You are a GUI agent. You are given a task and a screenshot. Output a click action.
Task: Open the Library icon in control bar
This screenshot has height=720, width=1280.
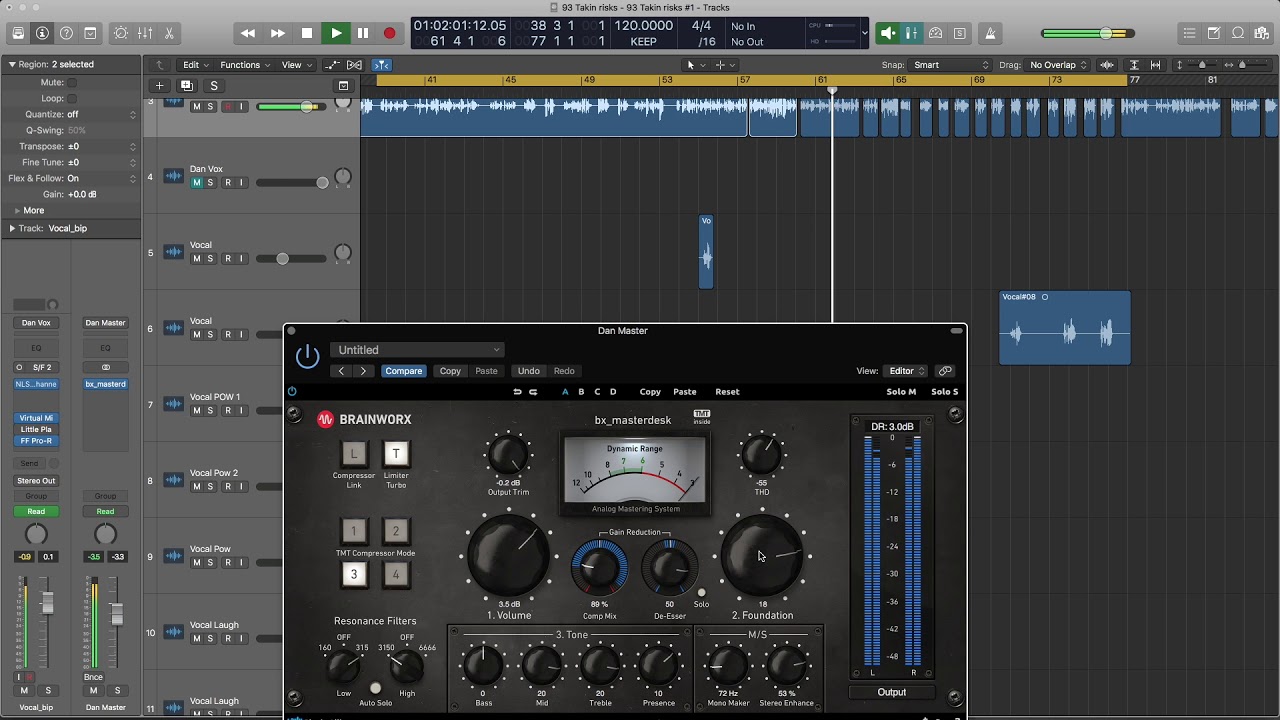tap(18, 33)
